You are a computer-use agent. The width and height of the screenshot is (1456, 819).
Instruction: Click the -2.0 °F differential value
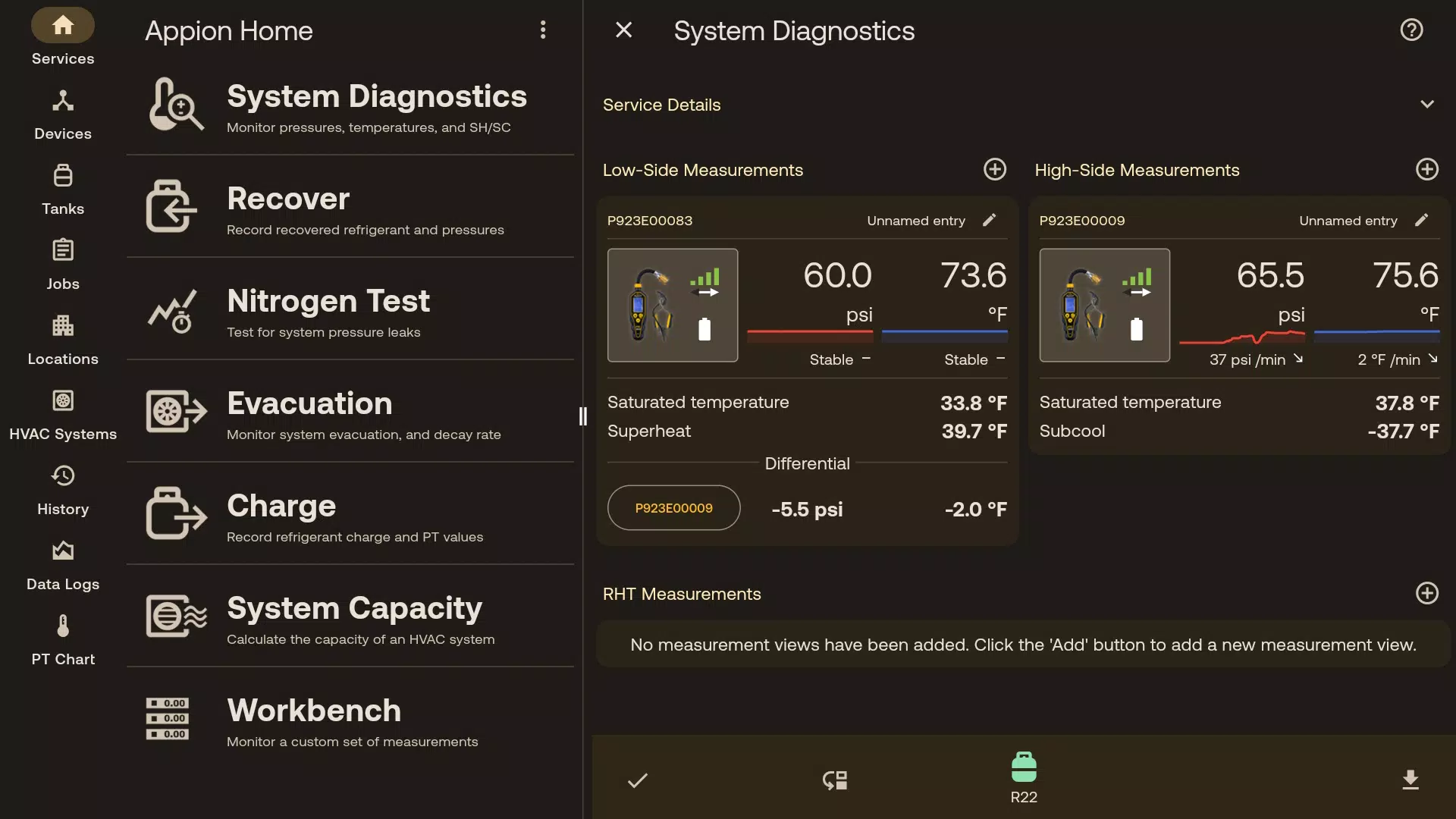coord(975,509)
